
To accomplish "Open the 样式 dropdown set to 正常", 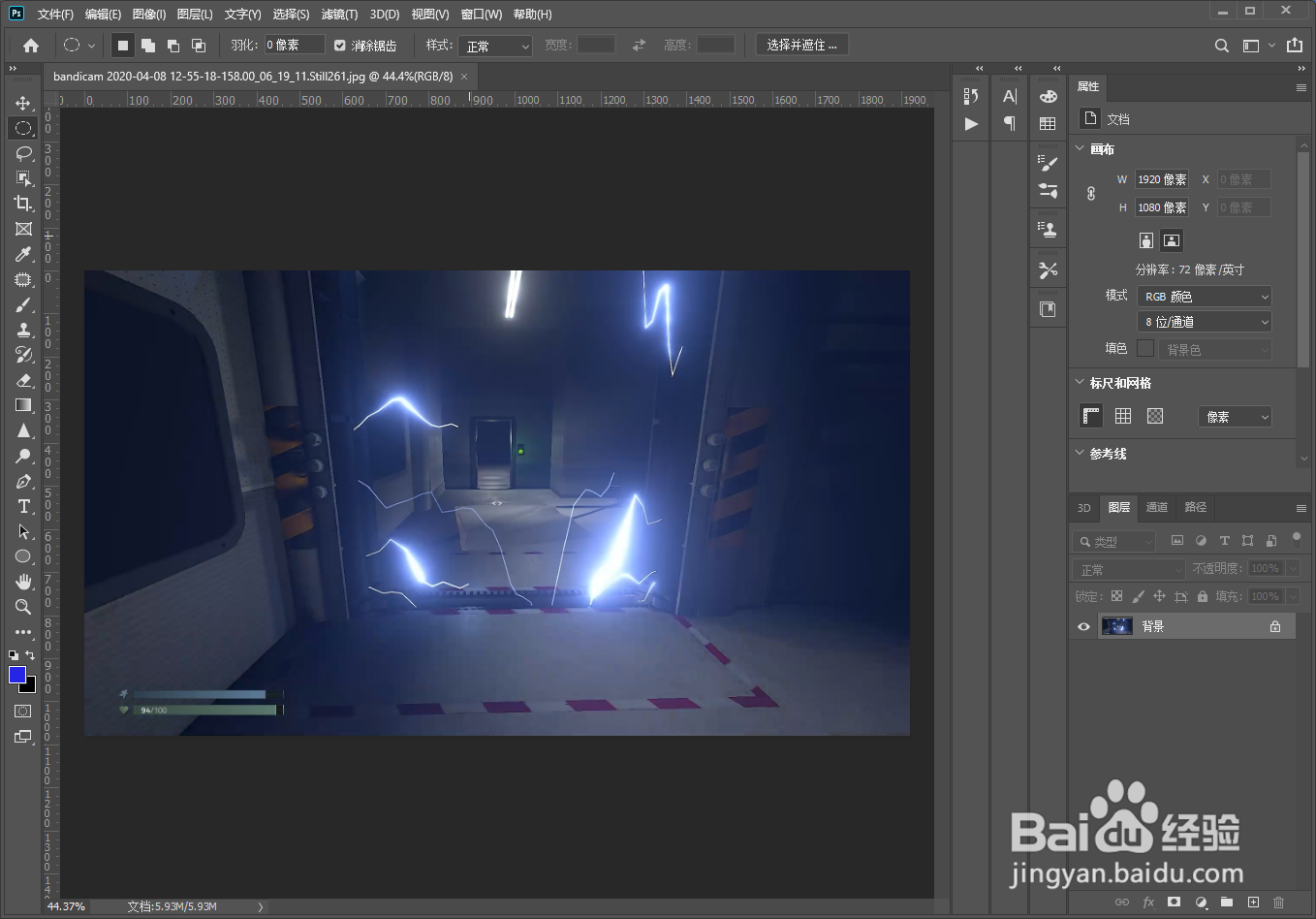I will pos(495,46).
